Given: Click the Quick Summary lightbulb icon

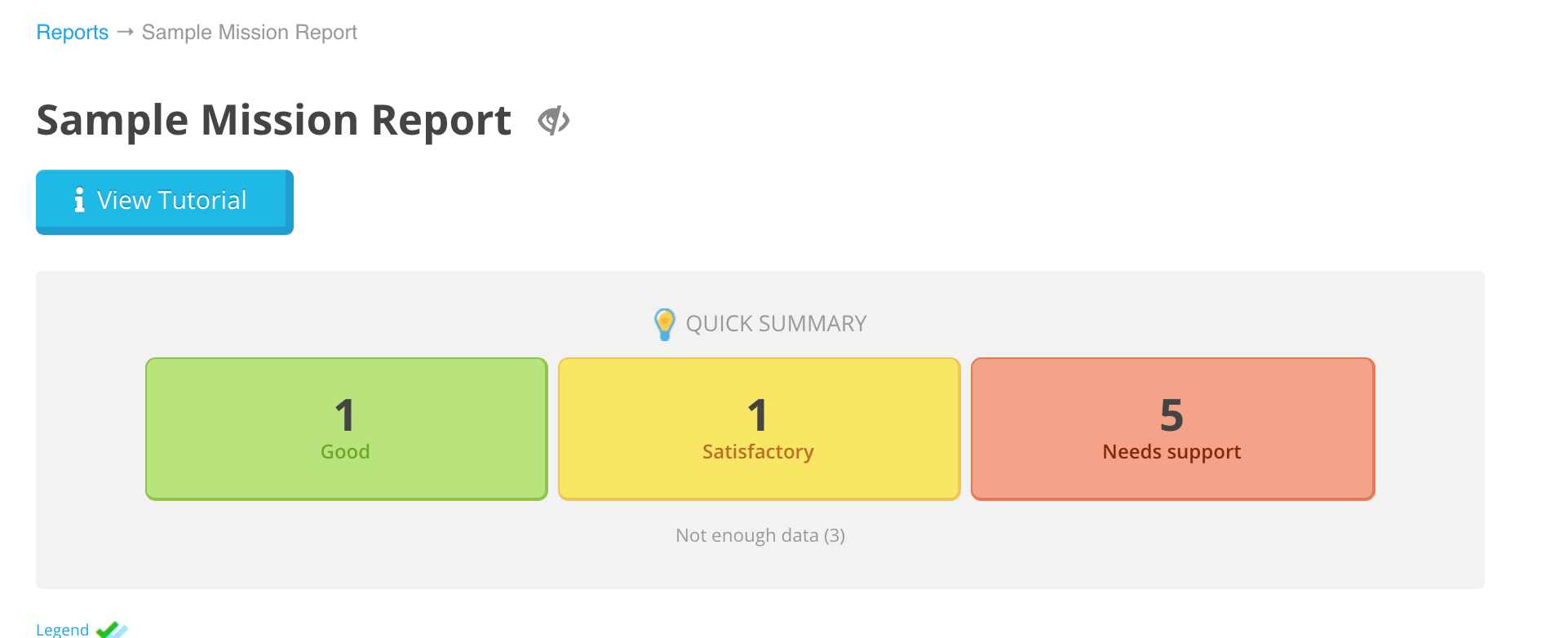Looking at the screenshot, I should click(664, 324).
